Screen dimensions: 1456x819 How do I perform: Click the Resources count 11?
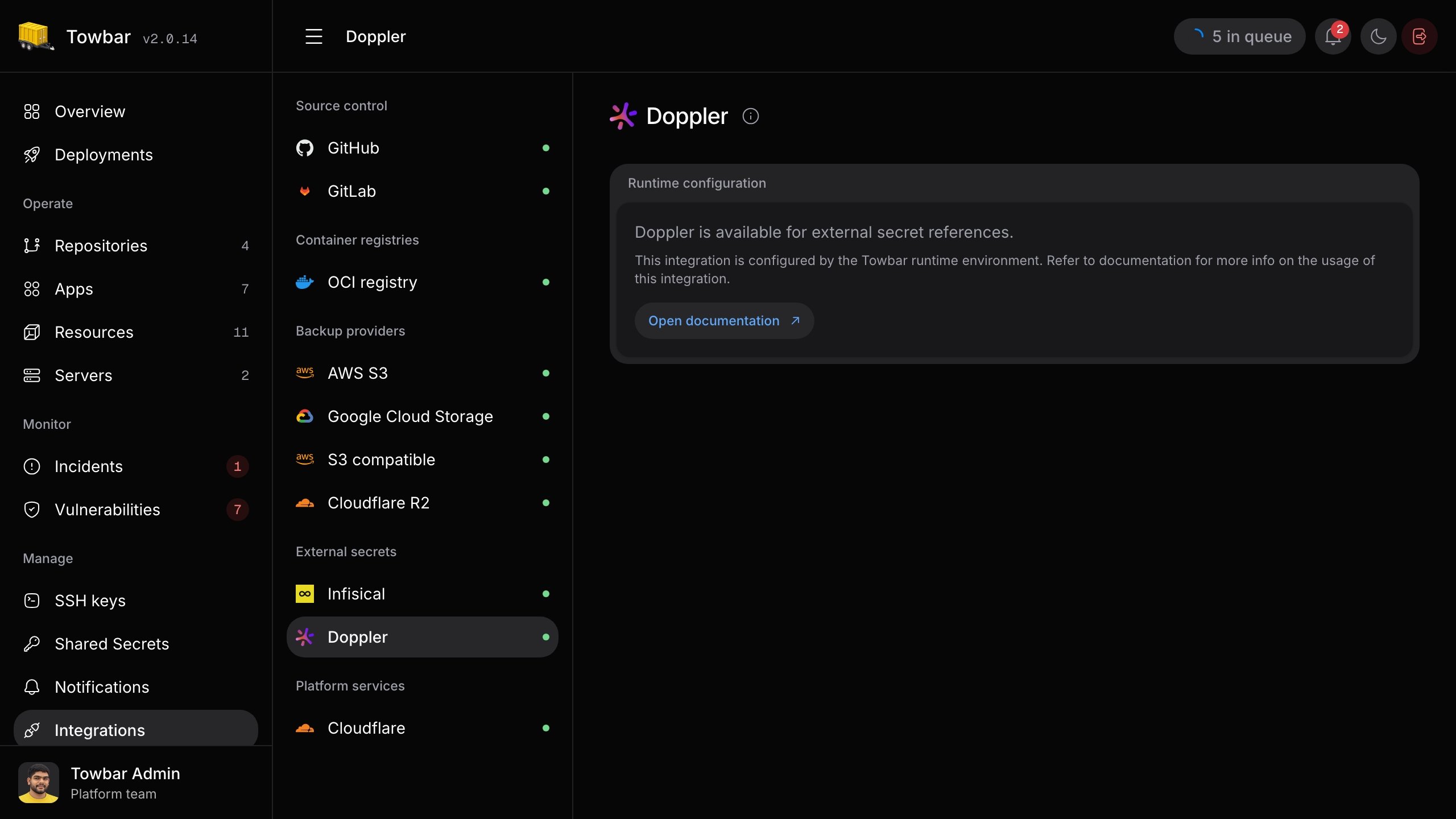(241, 332)
